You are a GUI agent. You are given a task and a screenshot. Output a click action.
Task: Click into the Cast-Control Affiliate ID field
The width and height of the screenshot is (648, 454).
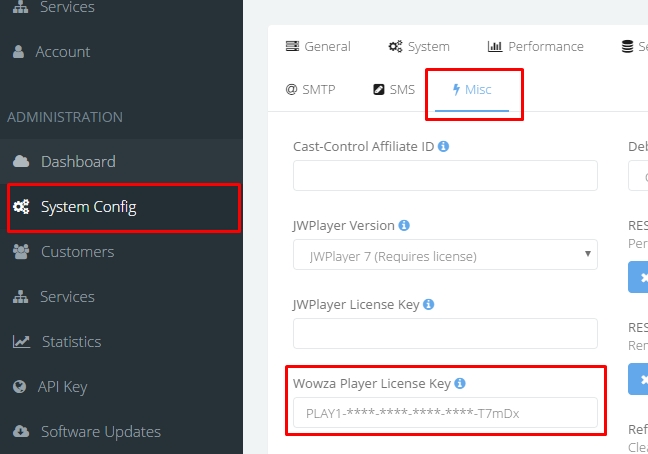pyautogui.click(x=445, y=176)
